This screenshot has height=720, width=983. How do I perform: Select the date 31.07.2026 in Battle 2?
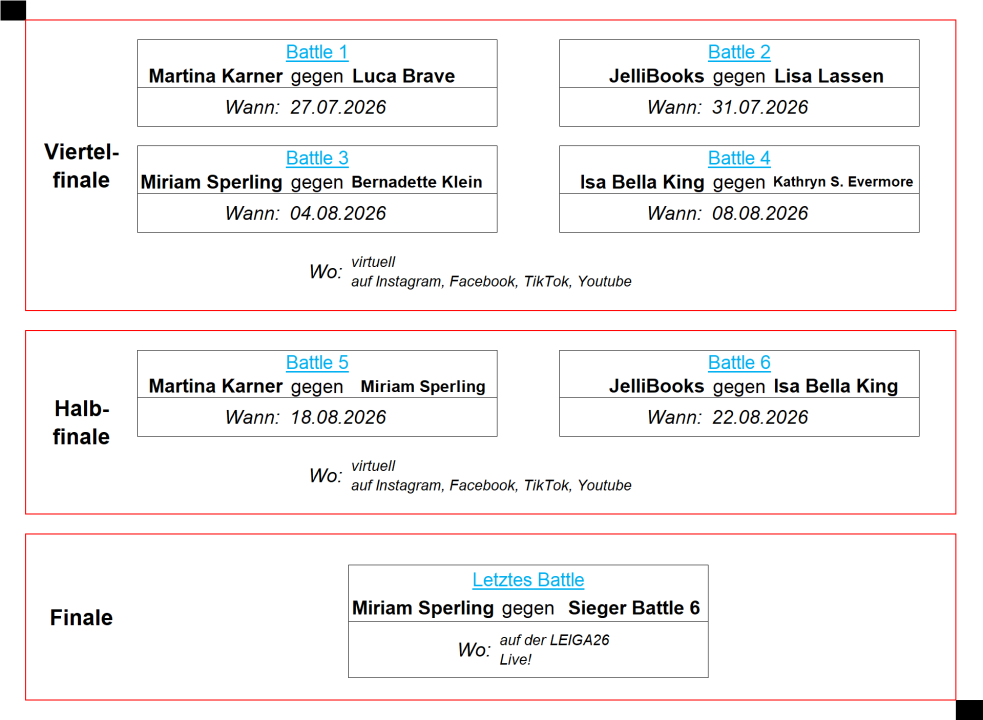pyautogui.click(x=760, y=107)
